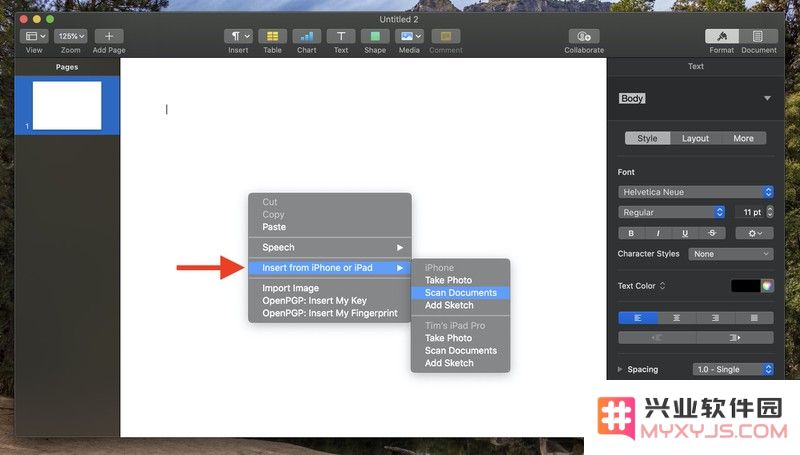Align text left
The image size is (800, 455).
click(638, 318)
